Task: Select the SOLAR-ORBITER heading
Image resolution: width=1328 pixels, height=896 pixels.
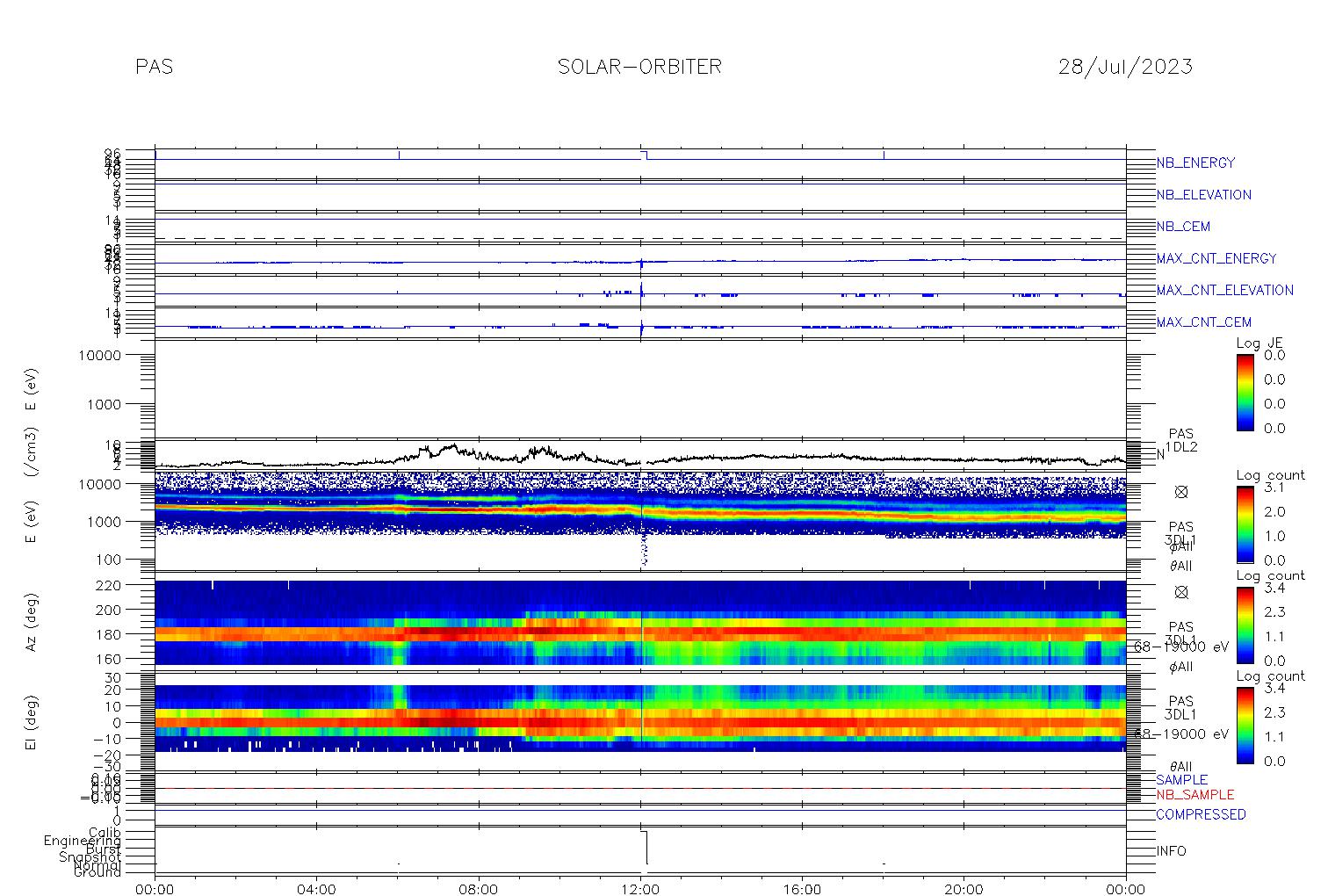Action: coord(639,67)
